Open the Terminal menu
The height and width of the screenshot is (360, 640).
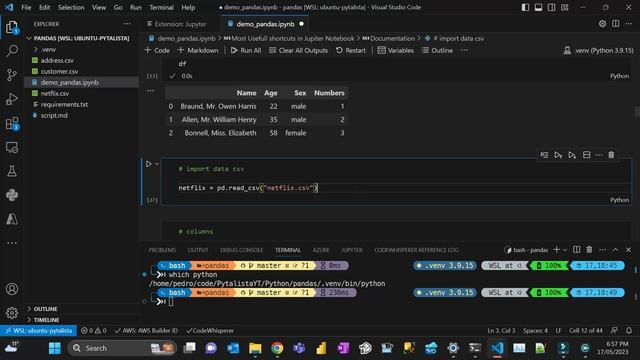coord(161,7)
